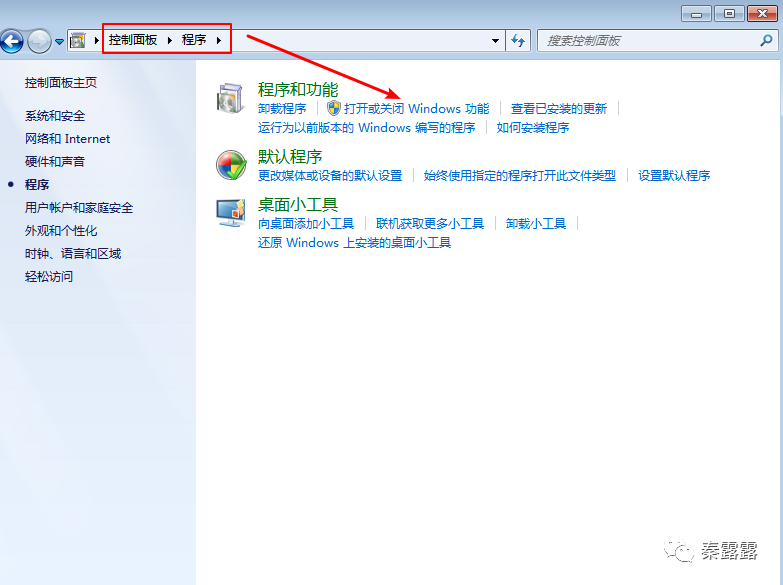Expand the arrow after 程序 breadcrumb
Screen dimensions: 783x585
point(219,40)
